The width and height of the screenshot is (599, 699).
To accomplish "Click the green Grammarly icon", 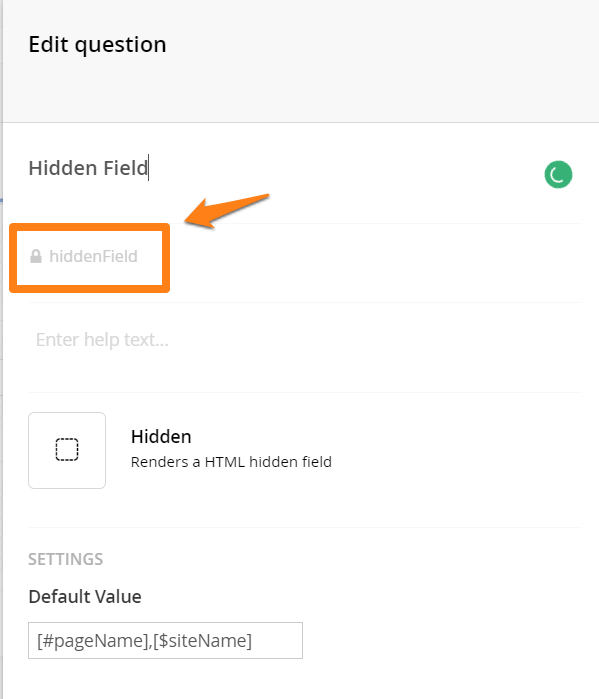I will click(558, 174).
